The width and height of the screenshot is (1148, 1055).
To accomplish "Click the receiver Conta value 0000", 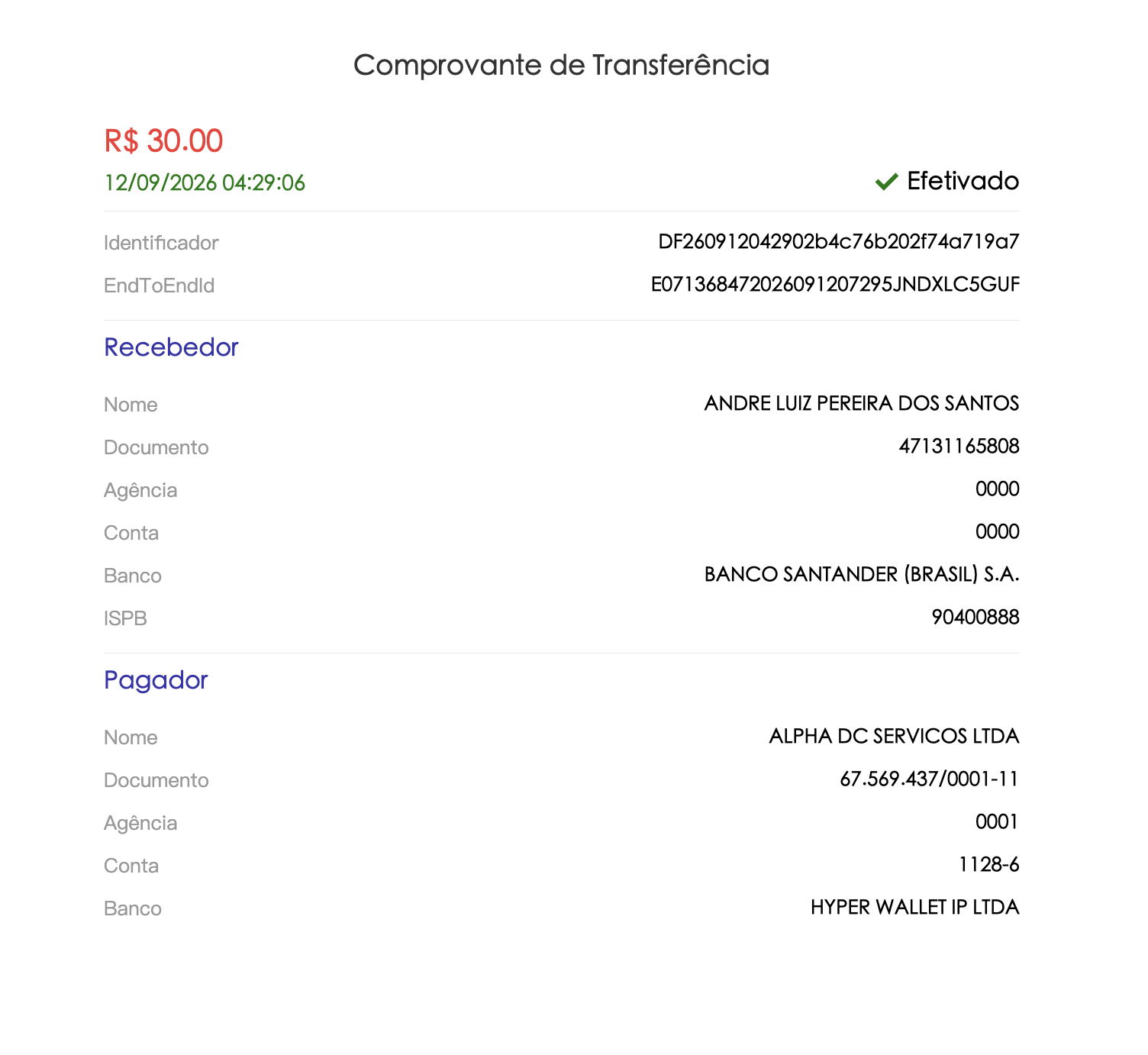I will pos(997,531).
